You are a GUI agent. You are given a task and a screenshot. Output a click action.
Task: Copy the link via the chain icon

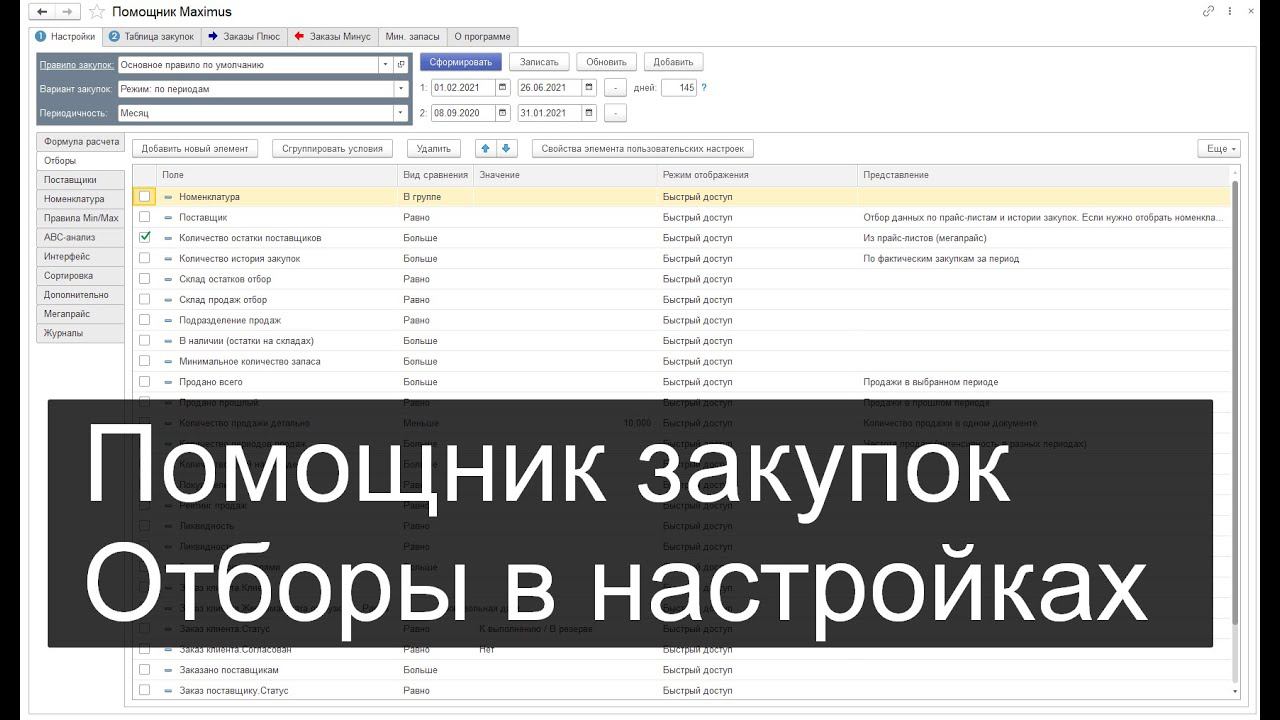[x=1208, y=12]
